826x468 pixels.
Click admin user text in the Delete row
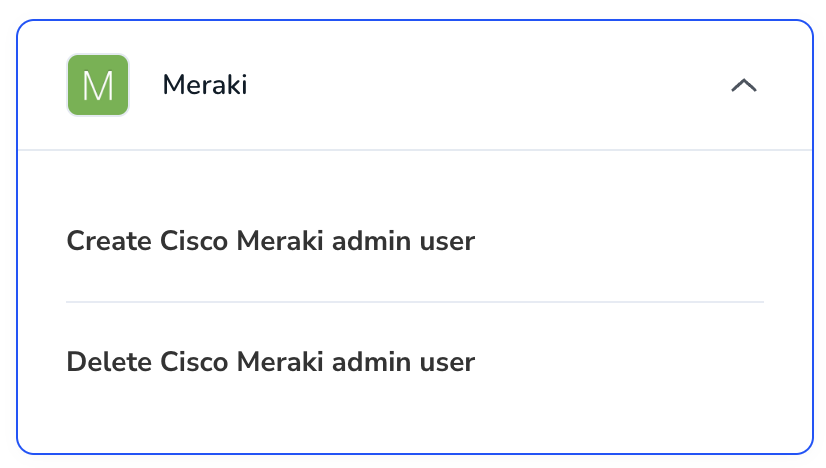pyautogui.click(x=404, y=362)
